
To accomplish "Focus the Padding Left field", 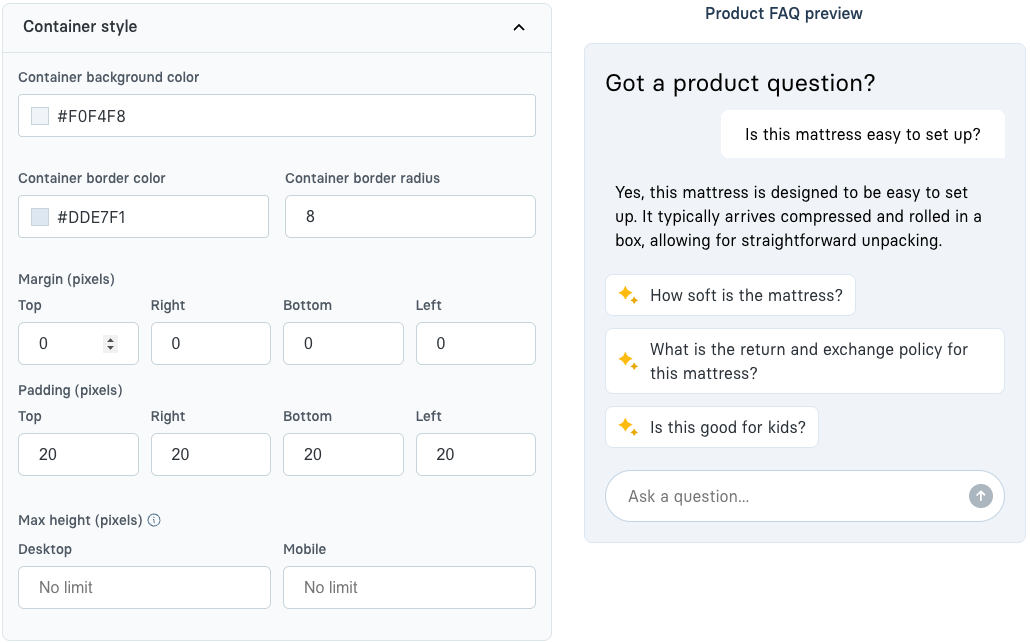I will [x=476, y=455].
